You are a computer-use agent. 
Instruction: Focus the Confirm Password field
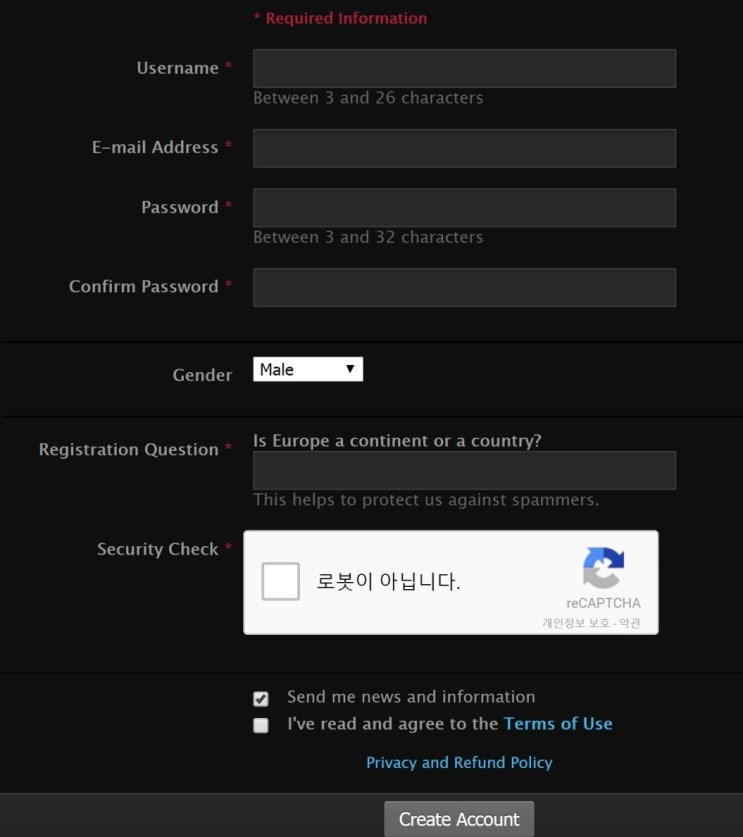pyautogui.click(x=464, y=287)
